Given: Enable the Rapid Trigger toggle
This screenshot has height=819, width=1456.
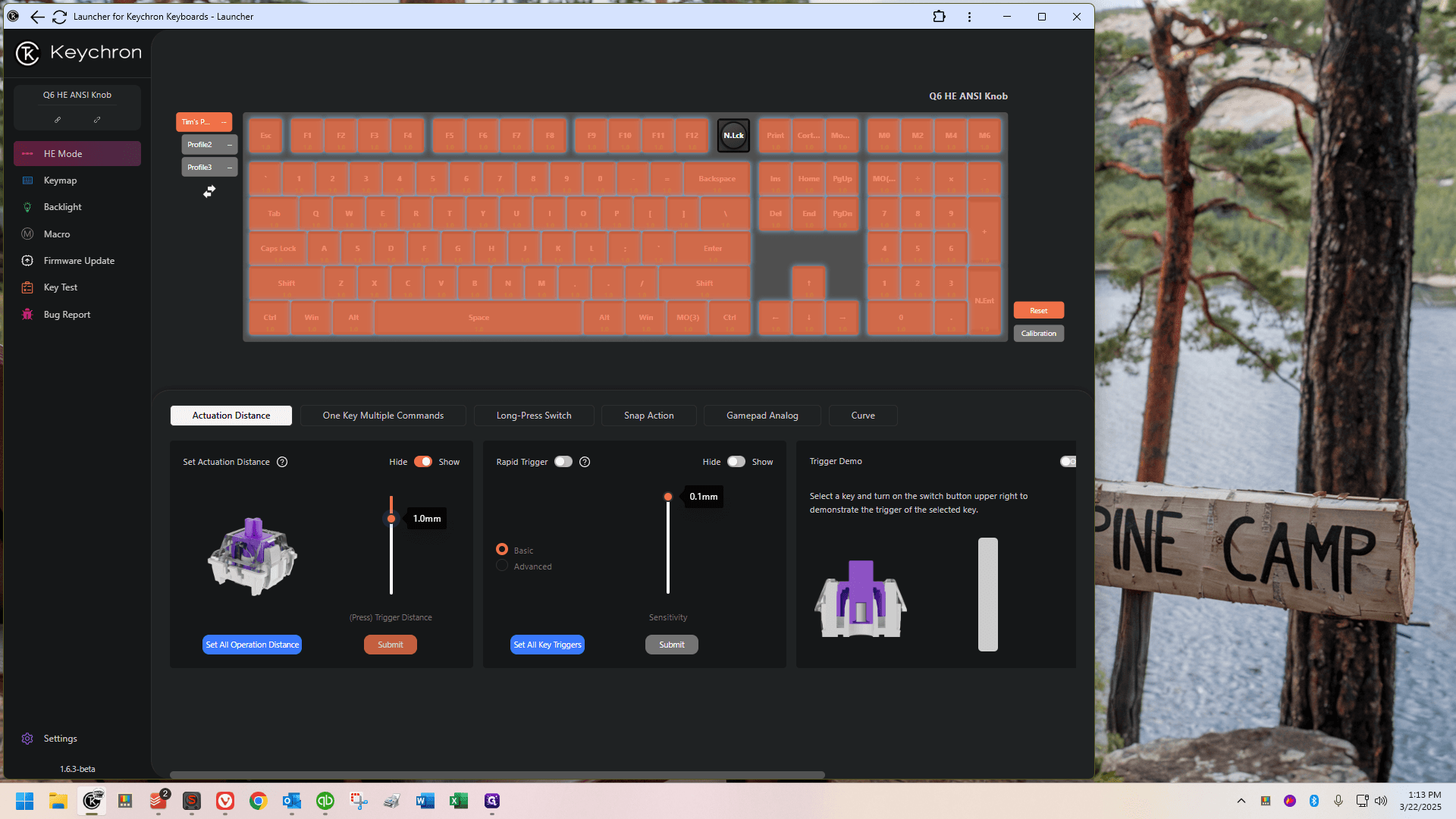Looking at the screenshot, I should point(563,462).
